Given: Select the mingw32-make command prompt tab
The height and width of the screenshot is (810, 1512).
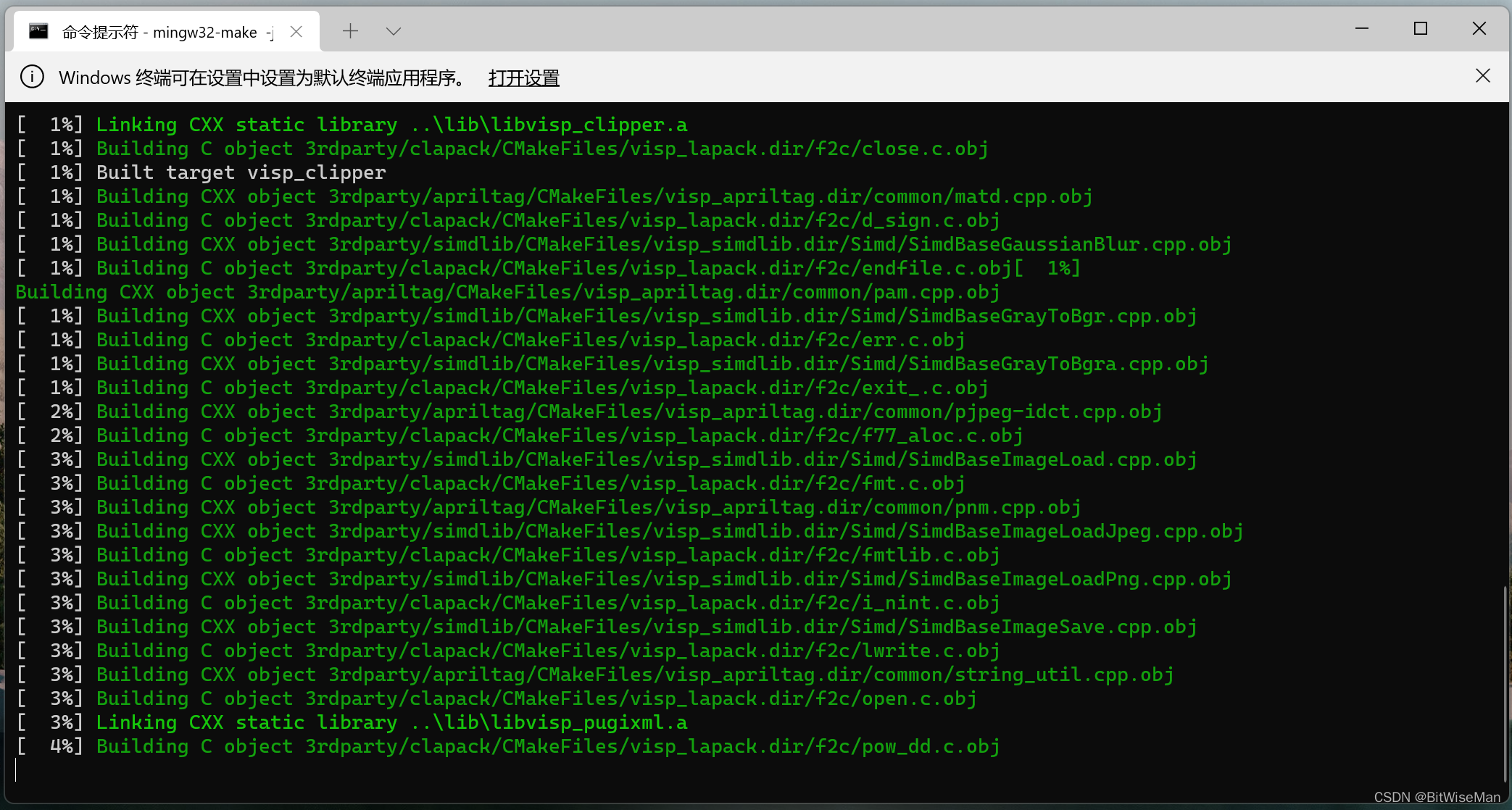Looking at the screenshot, I should click(x=159, y=32).
